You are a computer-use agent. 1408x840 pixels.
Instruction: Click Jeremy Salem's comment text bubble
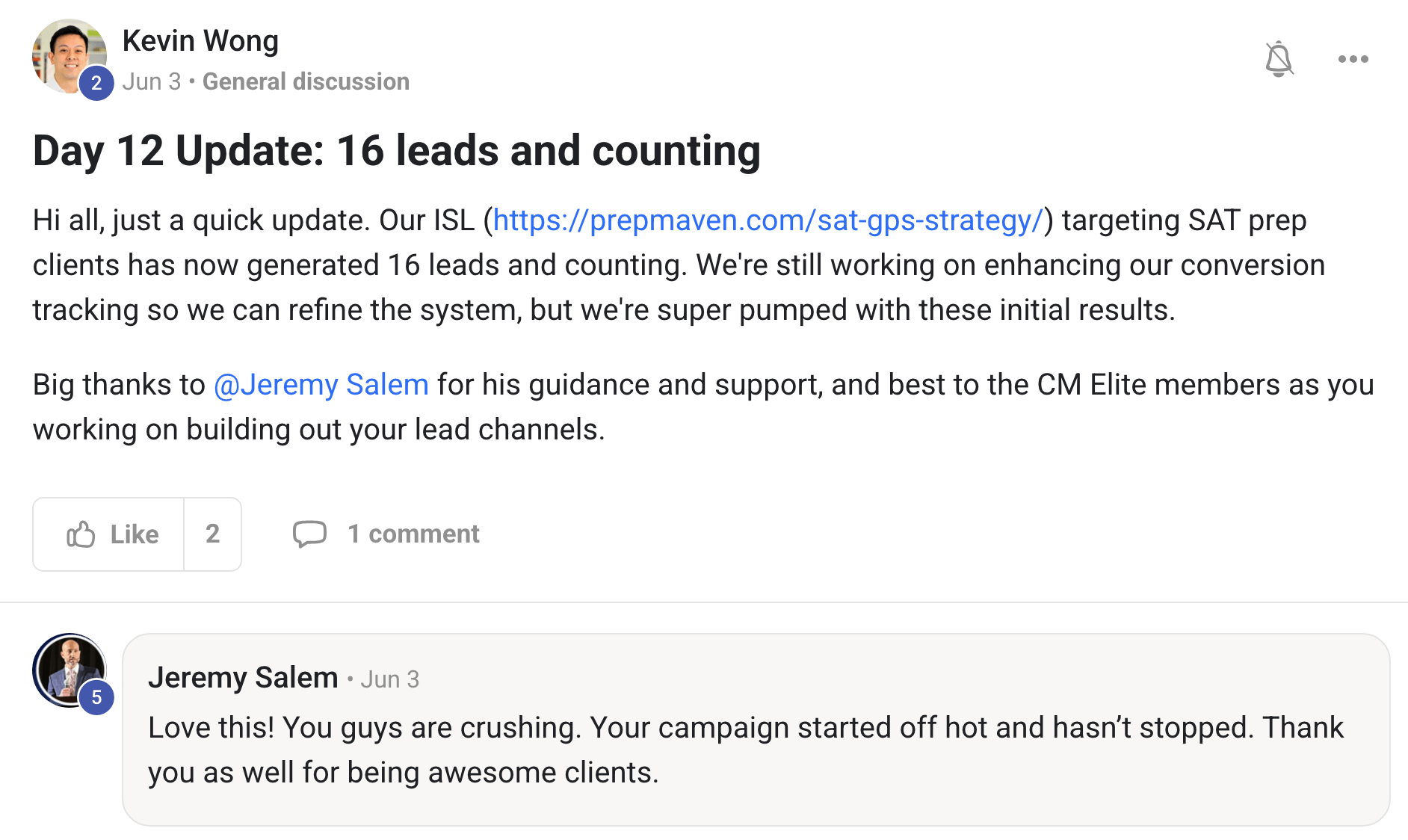[747, 750]
